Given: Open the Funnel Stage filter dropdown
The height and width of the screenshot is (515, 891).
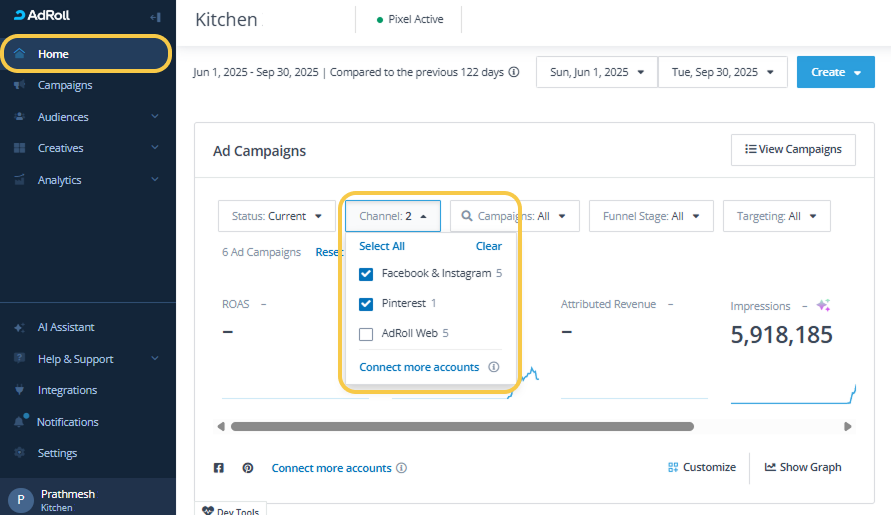Looking at the screenshot, I should coord(650,216).
